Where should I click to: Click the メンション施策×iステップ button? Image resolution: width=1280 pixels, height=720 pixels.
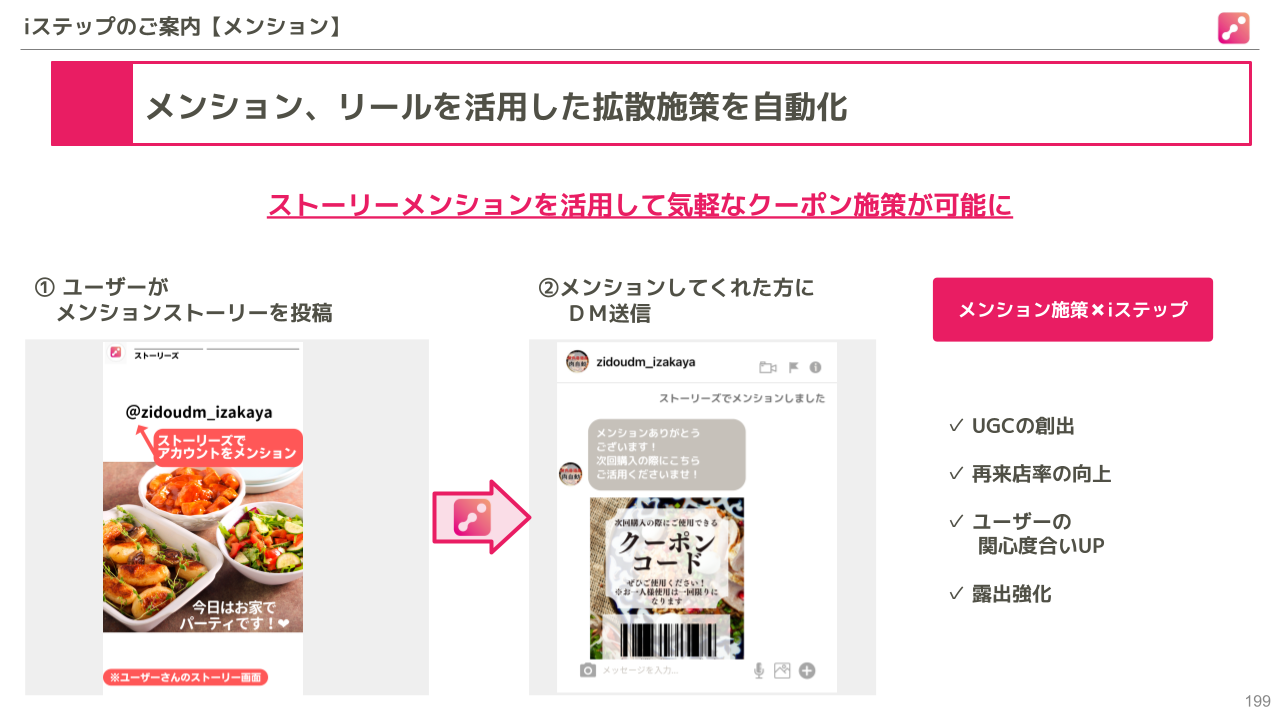(1073, 310)
